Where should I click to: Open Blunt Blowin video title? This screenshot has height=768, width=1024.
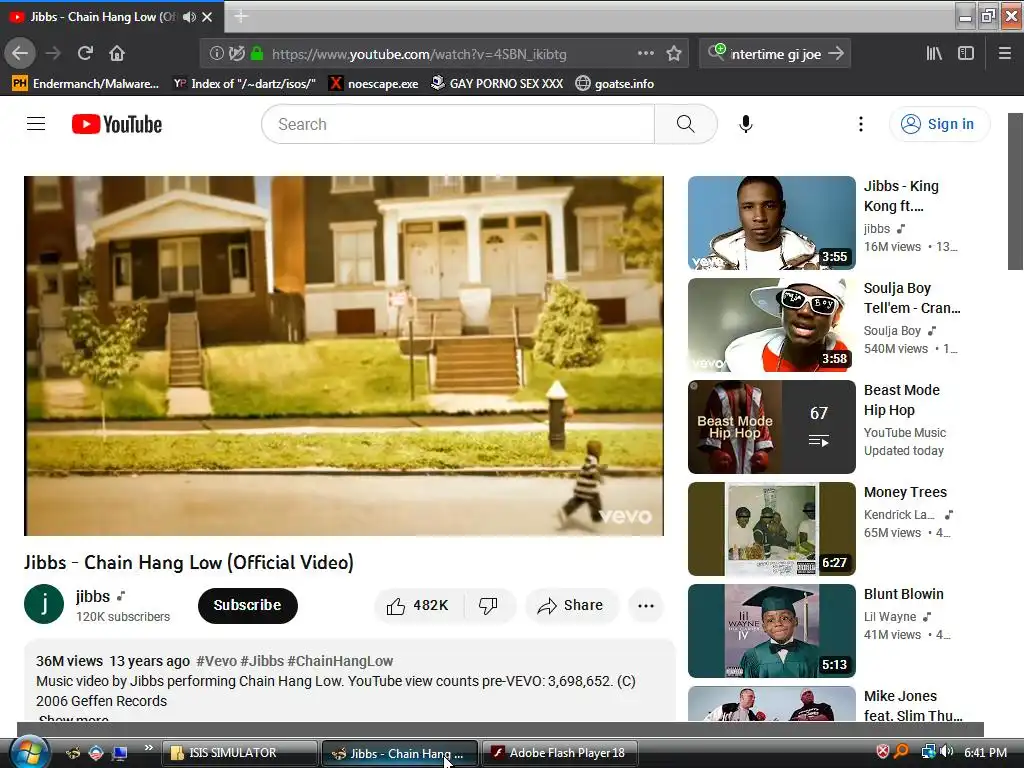[904, 594]
